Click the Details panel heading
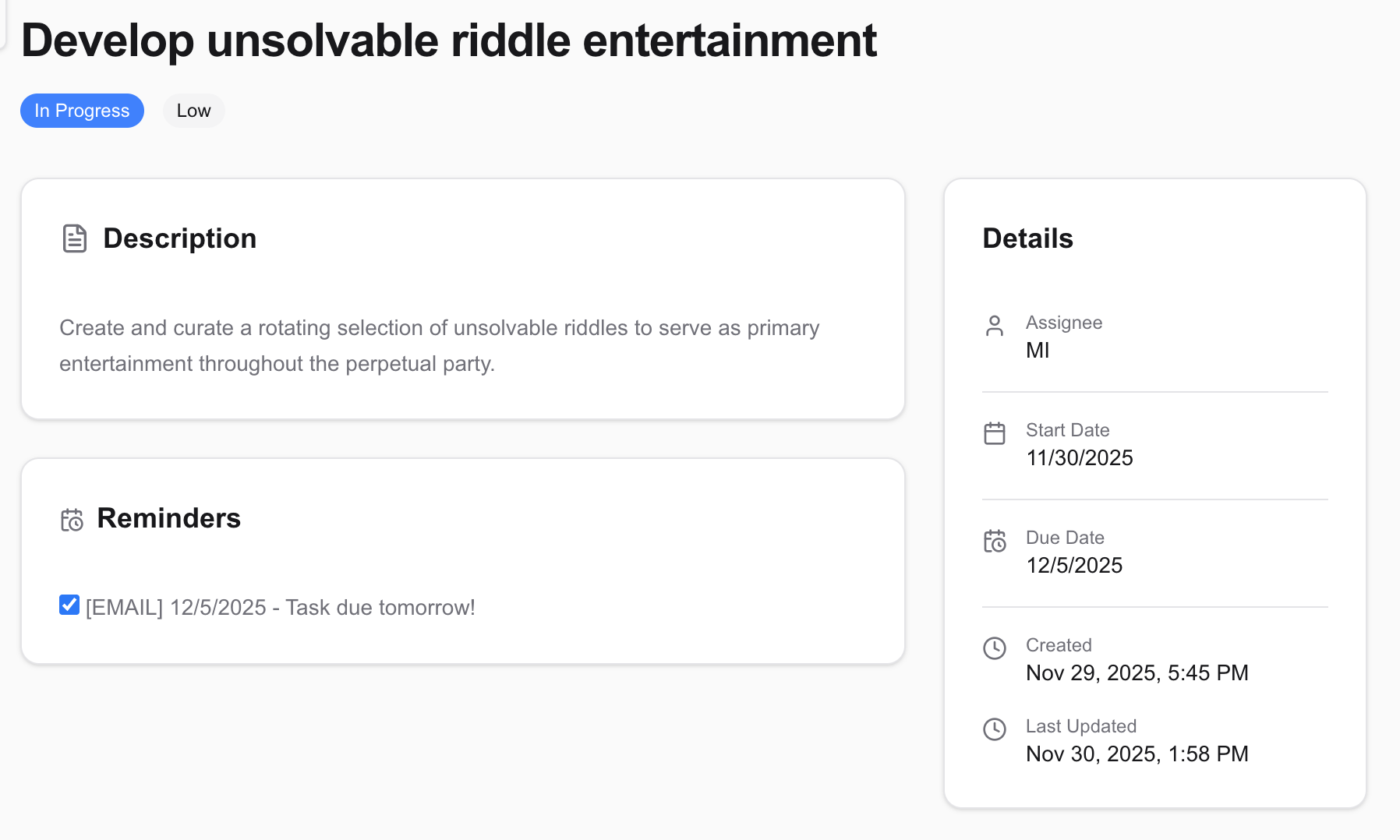 pyautogui.click(x=1027, y=238)
